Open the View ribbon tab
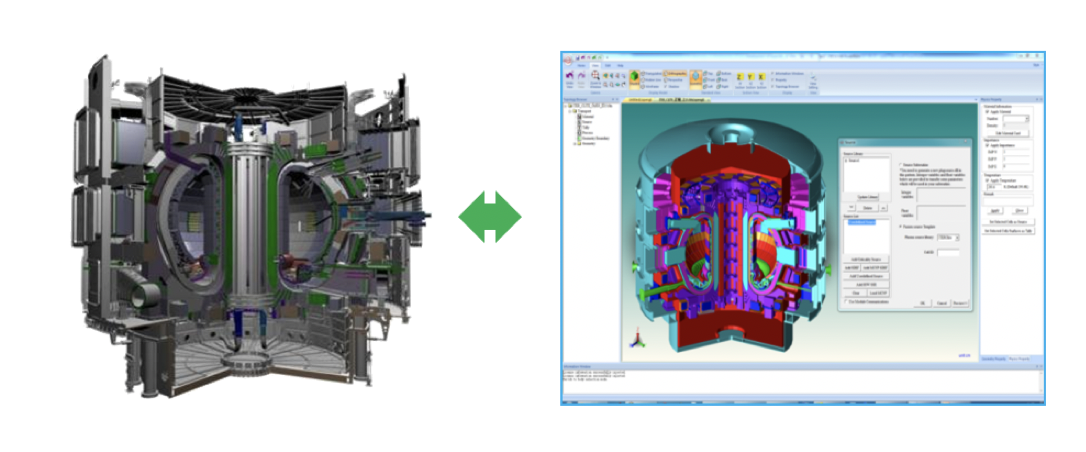The width and height of the screenshot is (1086, 452). coord(596,65)
